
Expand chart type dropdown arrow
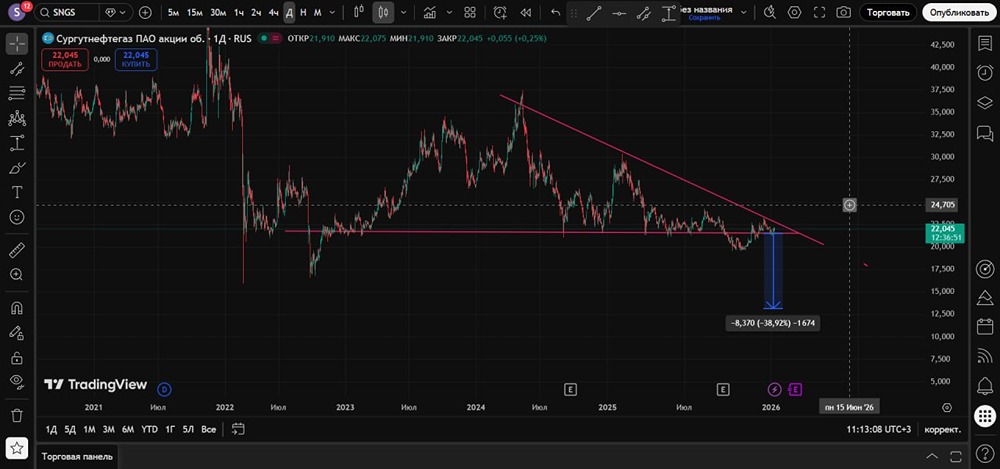[x=403, y=12]
